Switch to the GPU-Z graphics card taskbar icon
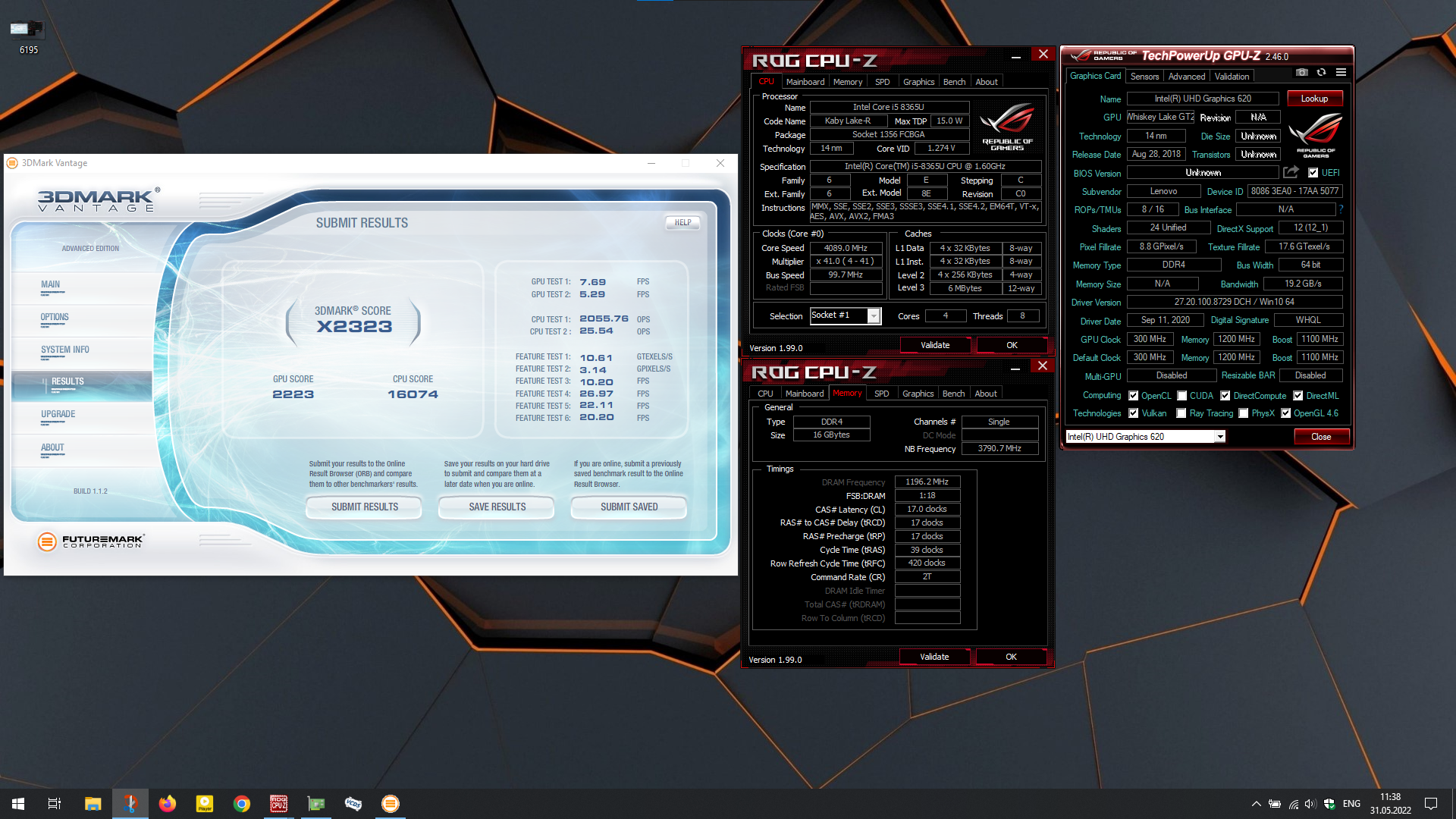The image size is (1456, 819). pos(315,804)
